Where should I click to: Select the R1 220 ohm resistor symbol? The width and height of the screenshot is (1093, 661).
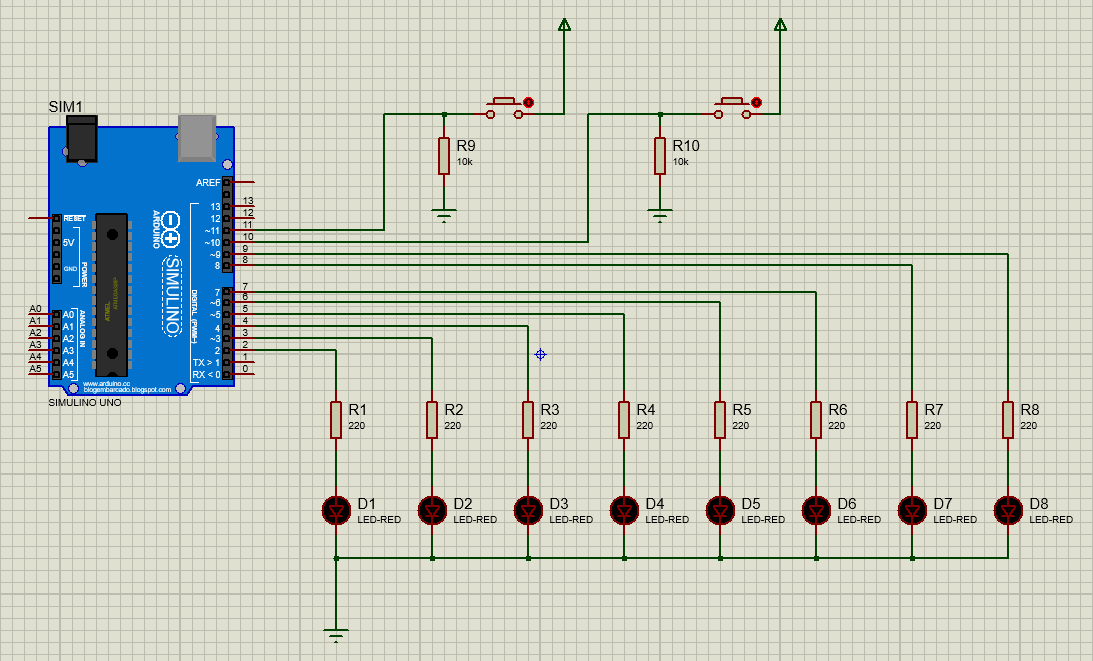334,419
